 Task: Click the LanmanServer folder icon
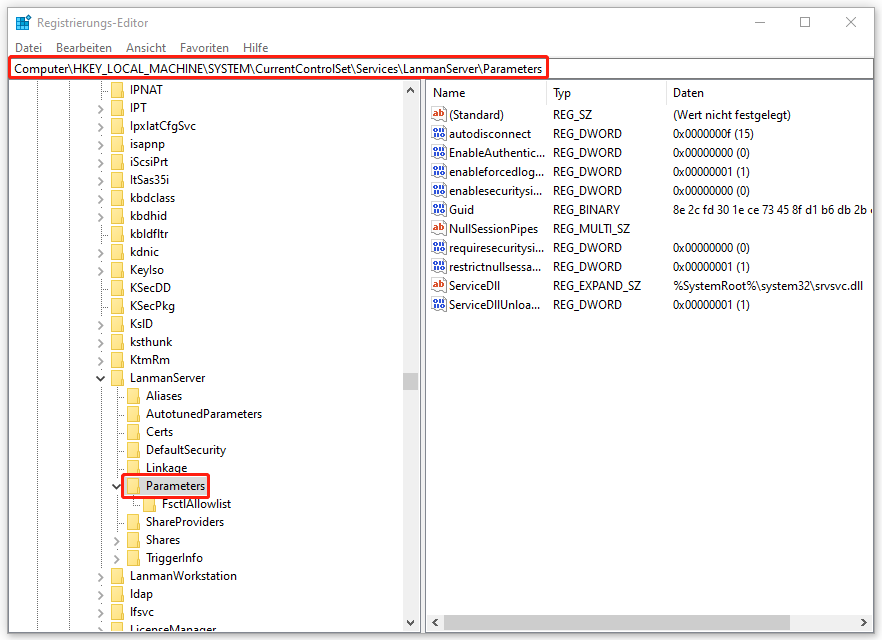click(x=118, y=378)
